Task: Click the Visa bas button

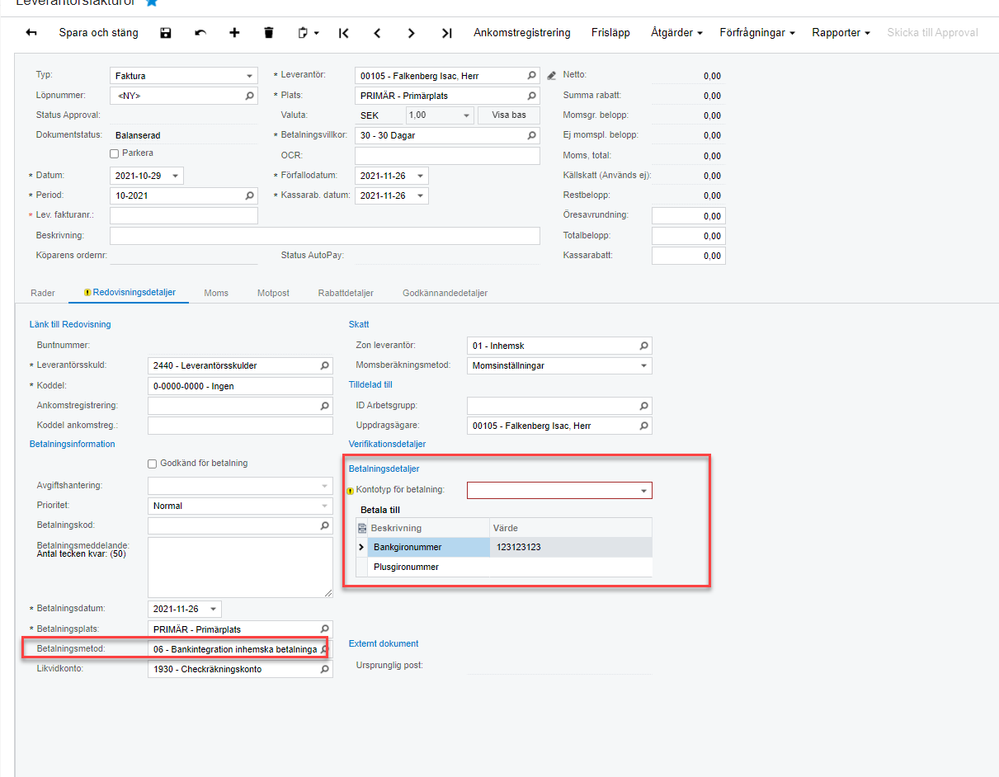Action: click(x=509, y=115)
